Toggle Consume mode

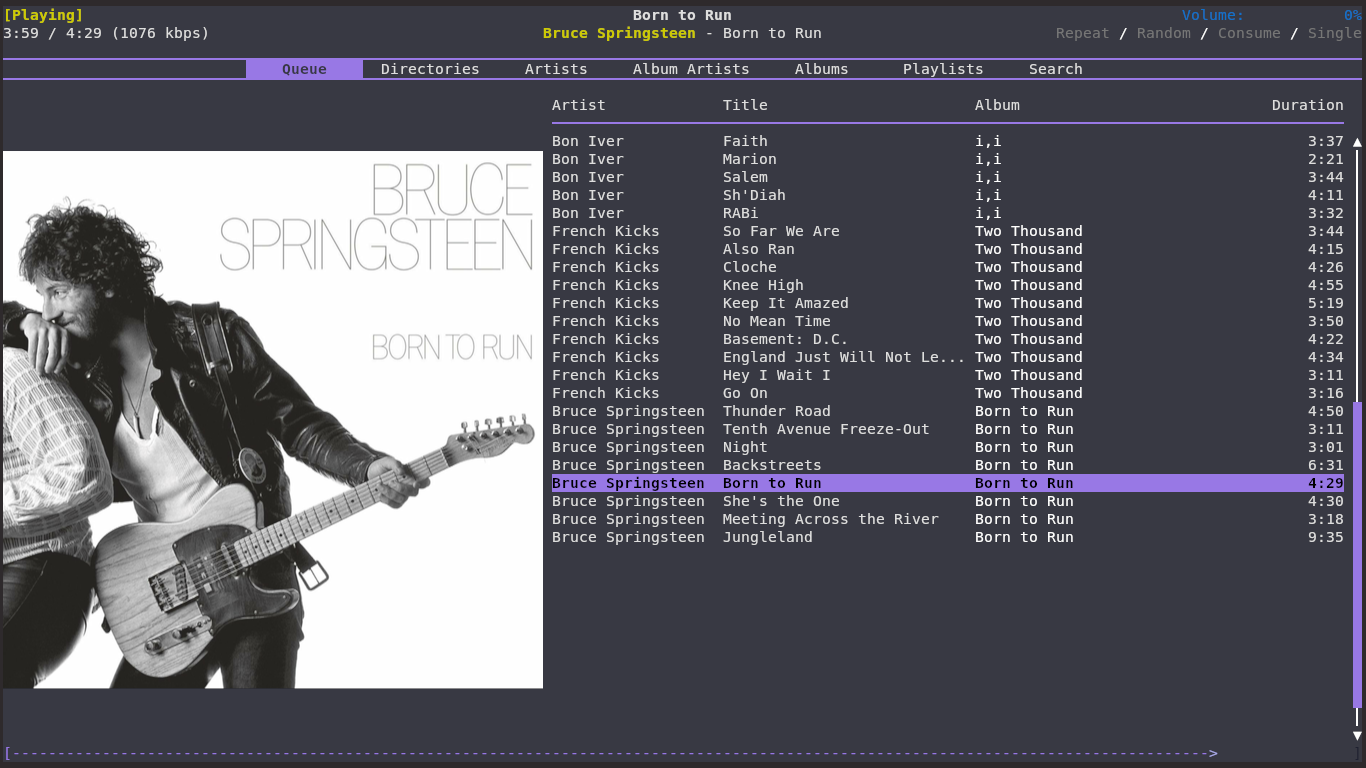point(1249,33)
